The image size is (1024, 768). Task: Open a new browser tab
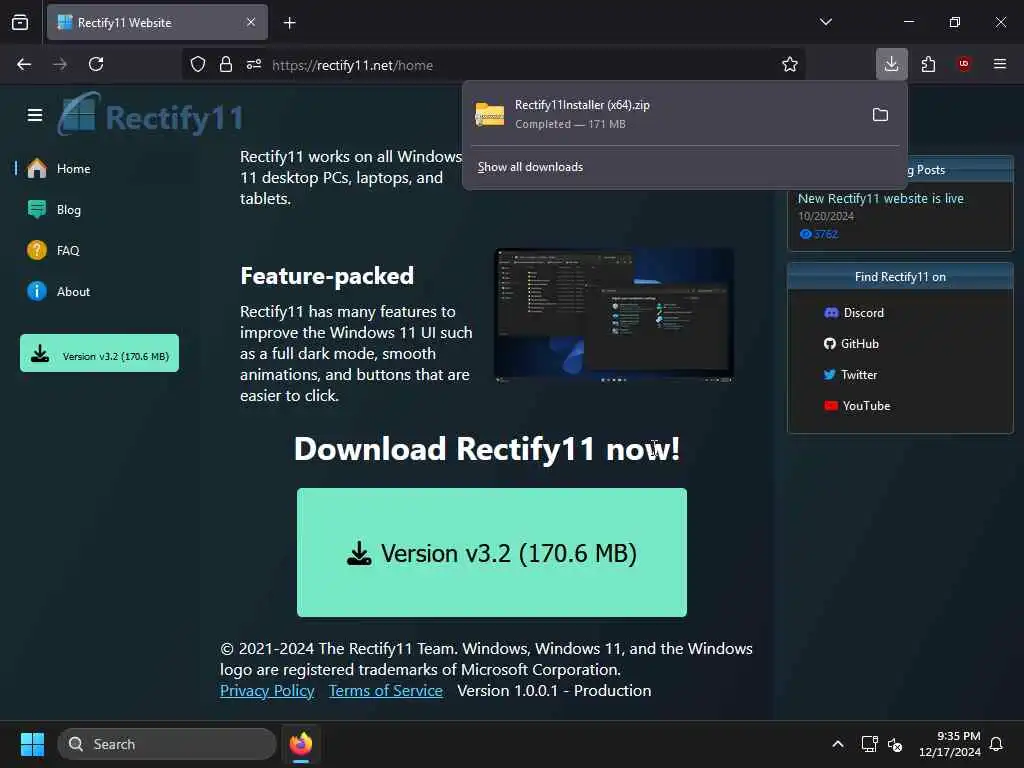click(290, 23)
